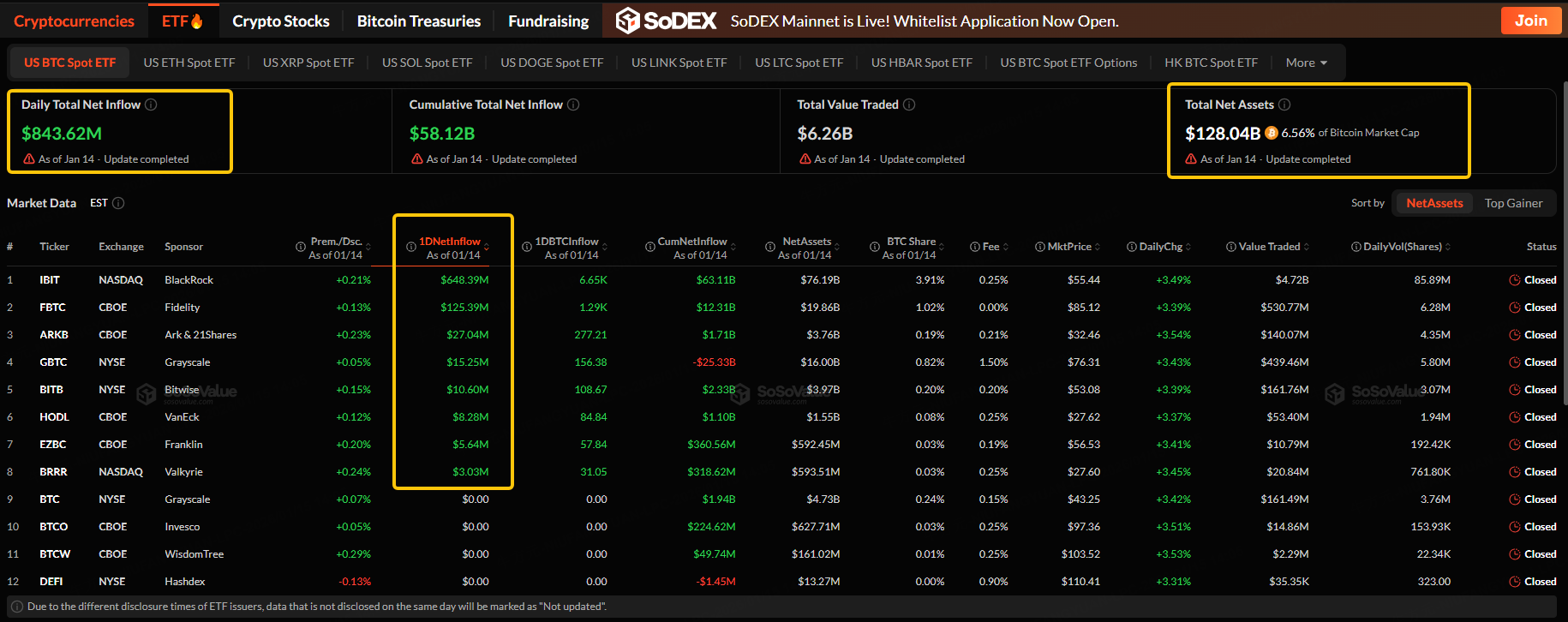Click the orange Bitcoin icon beside 6.56%
1568x622 pixels.
[1272, 133]
